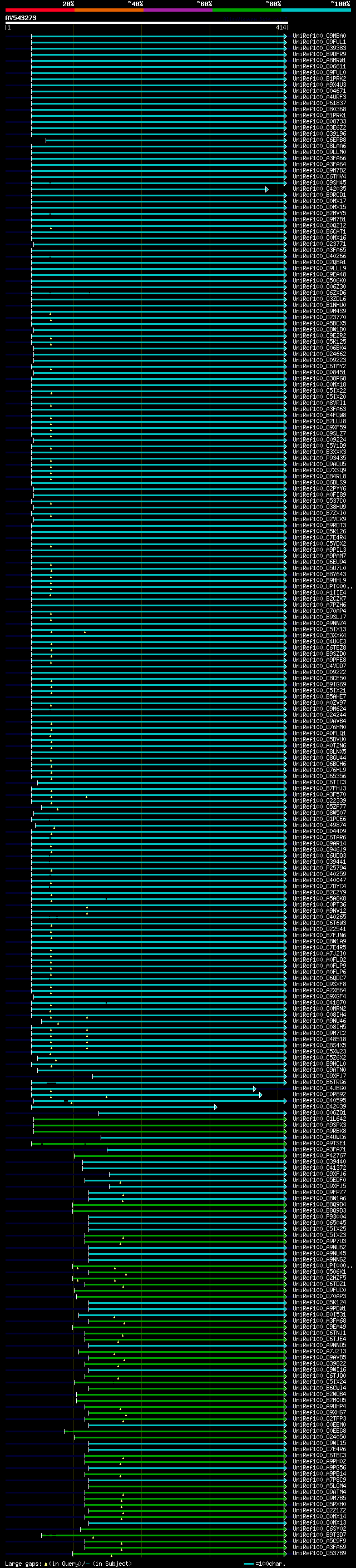Open hit UniRef100_B9DFR9
The height and width of the screenshot is (1568, 356).
click(319, 54)
